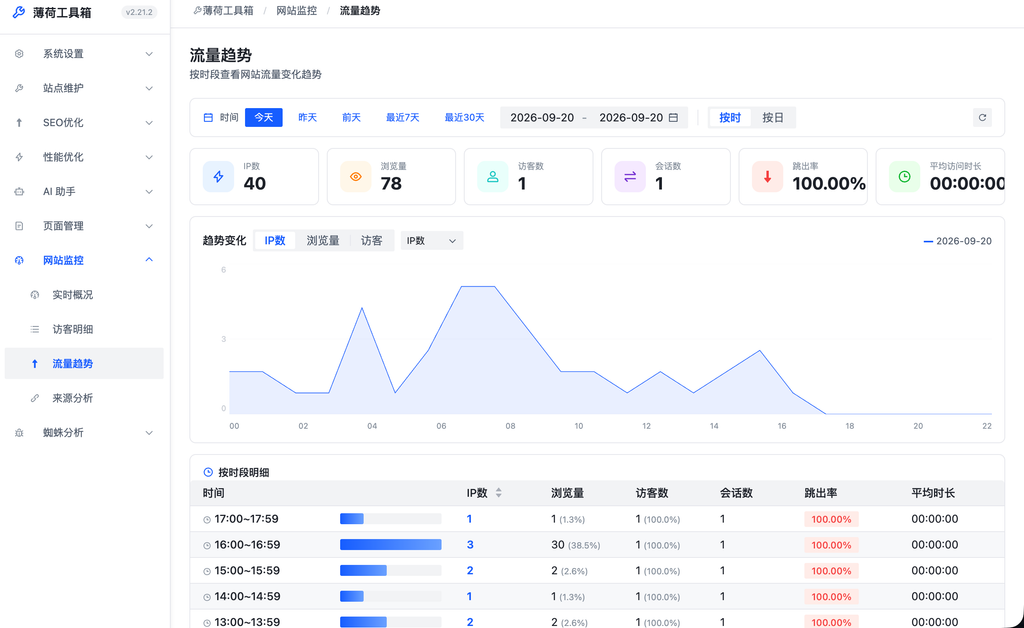Viewport: 1024px width, 628px height.
Task: Click the progress bar in 14:00~14:59 row
Action: tap(391, 597)
